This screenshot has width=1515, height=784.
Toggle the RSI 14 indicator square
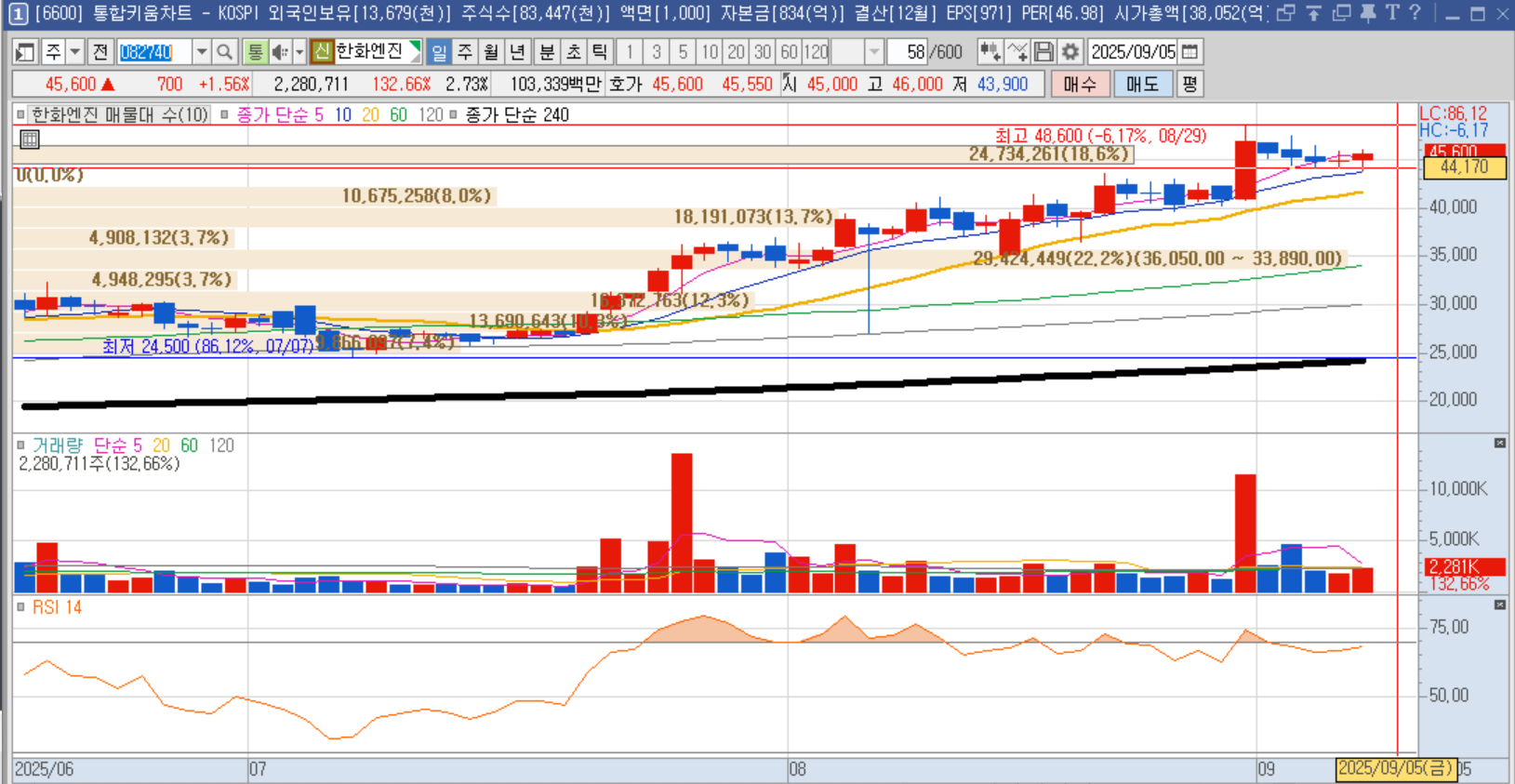pyautogui.click(x=20, y=606)
